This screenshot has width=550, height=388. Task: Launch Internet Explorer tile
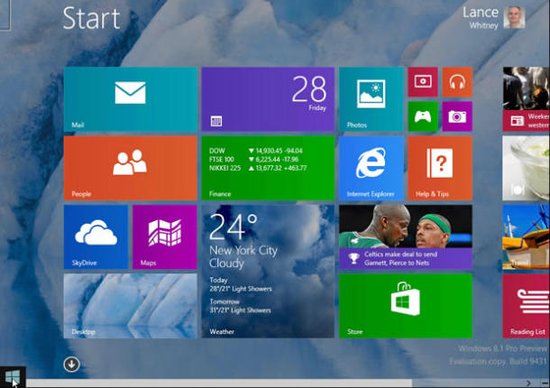point(371,168)
